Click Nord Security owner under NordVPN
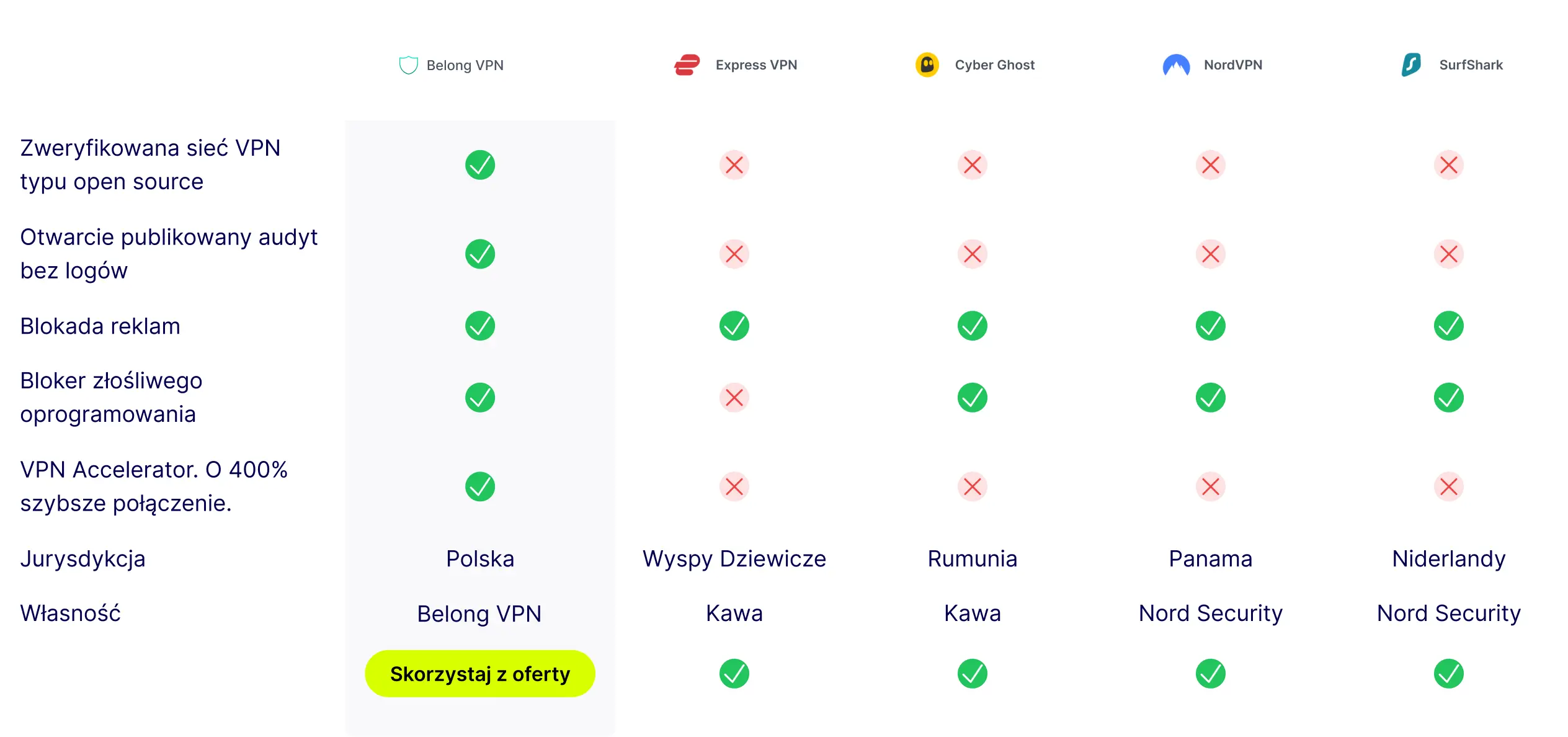The width and height of the screenshot is (1568, 737). coord(1211,614)
